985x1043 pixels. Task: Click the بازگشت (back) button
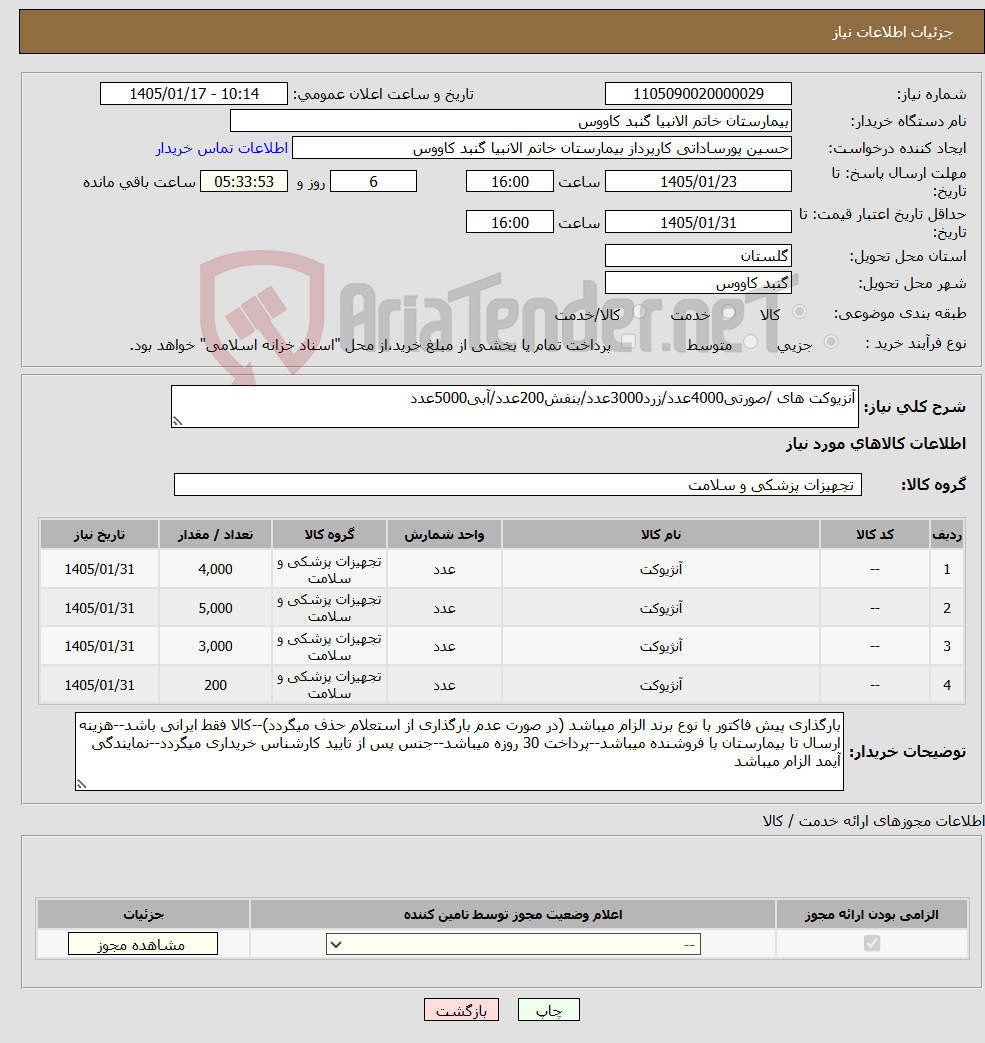pyautogui.click(x=461, y=1010)
